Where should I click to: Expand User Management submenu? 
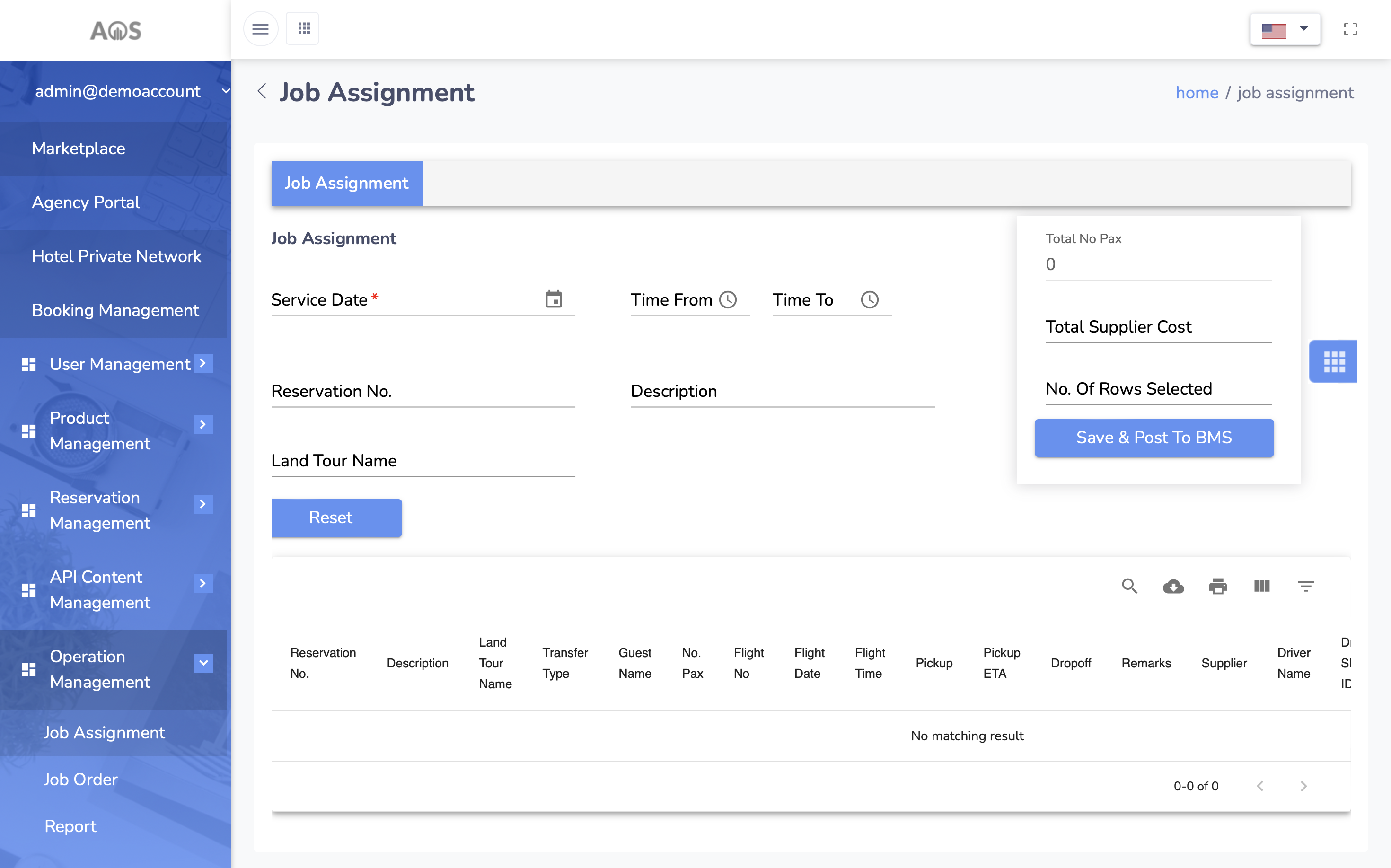tap(202, 363)
